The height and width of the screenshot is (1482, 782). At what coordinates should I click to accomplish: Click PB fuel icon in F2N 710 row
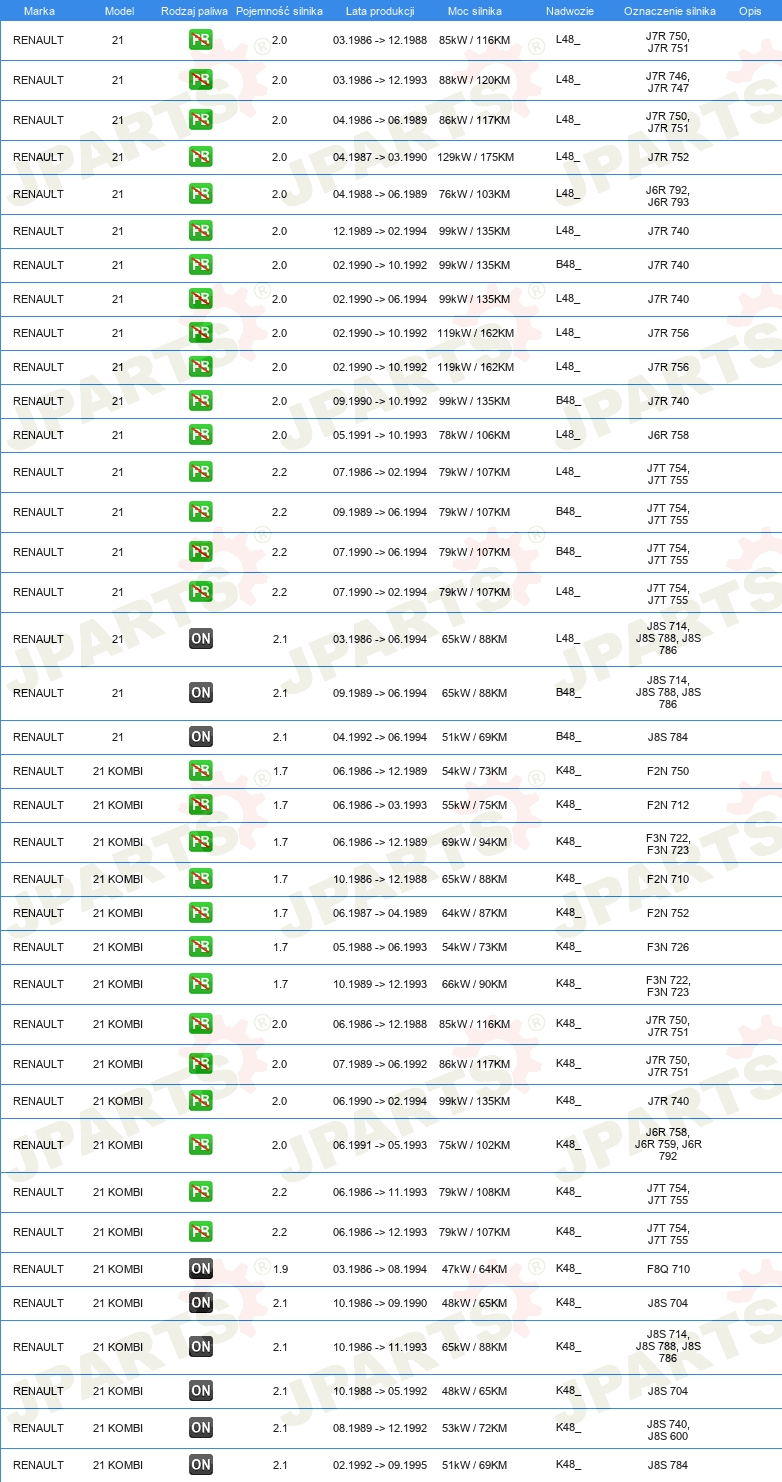[x=201, y=879]
